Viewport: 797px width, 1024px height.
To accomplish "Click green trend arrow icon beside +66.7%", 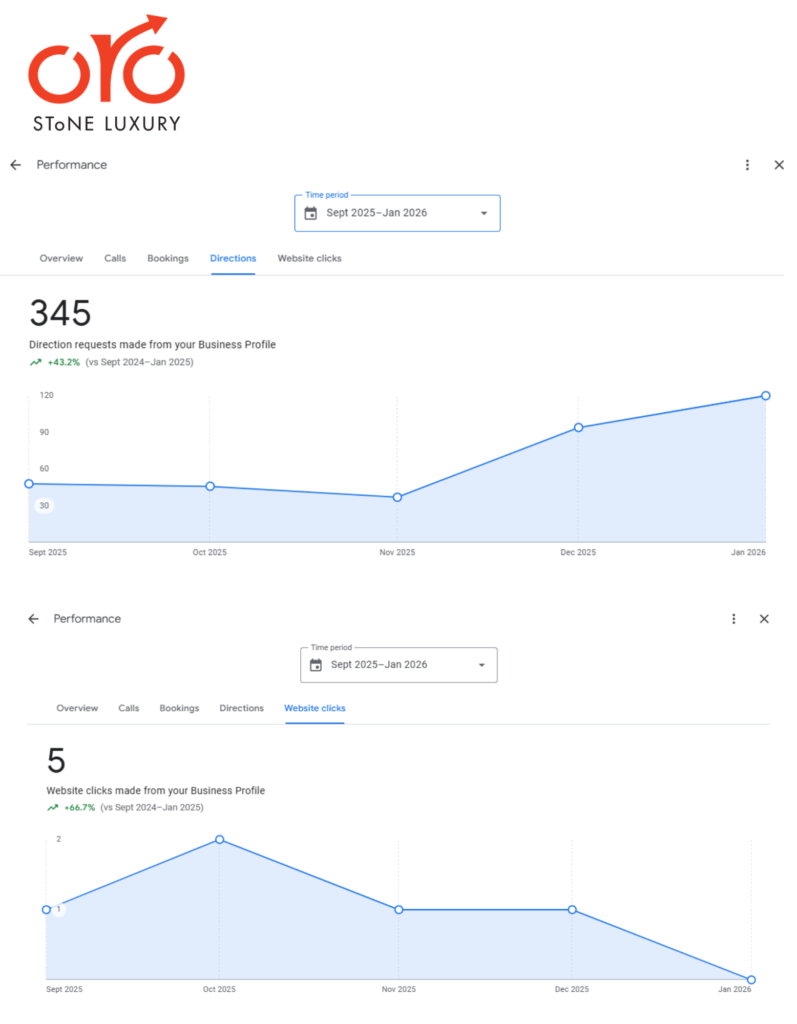I will coord(52,808).
